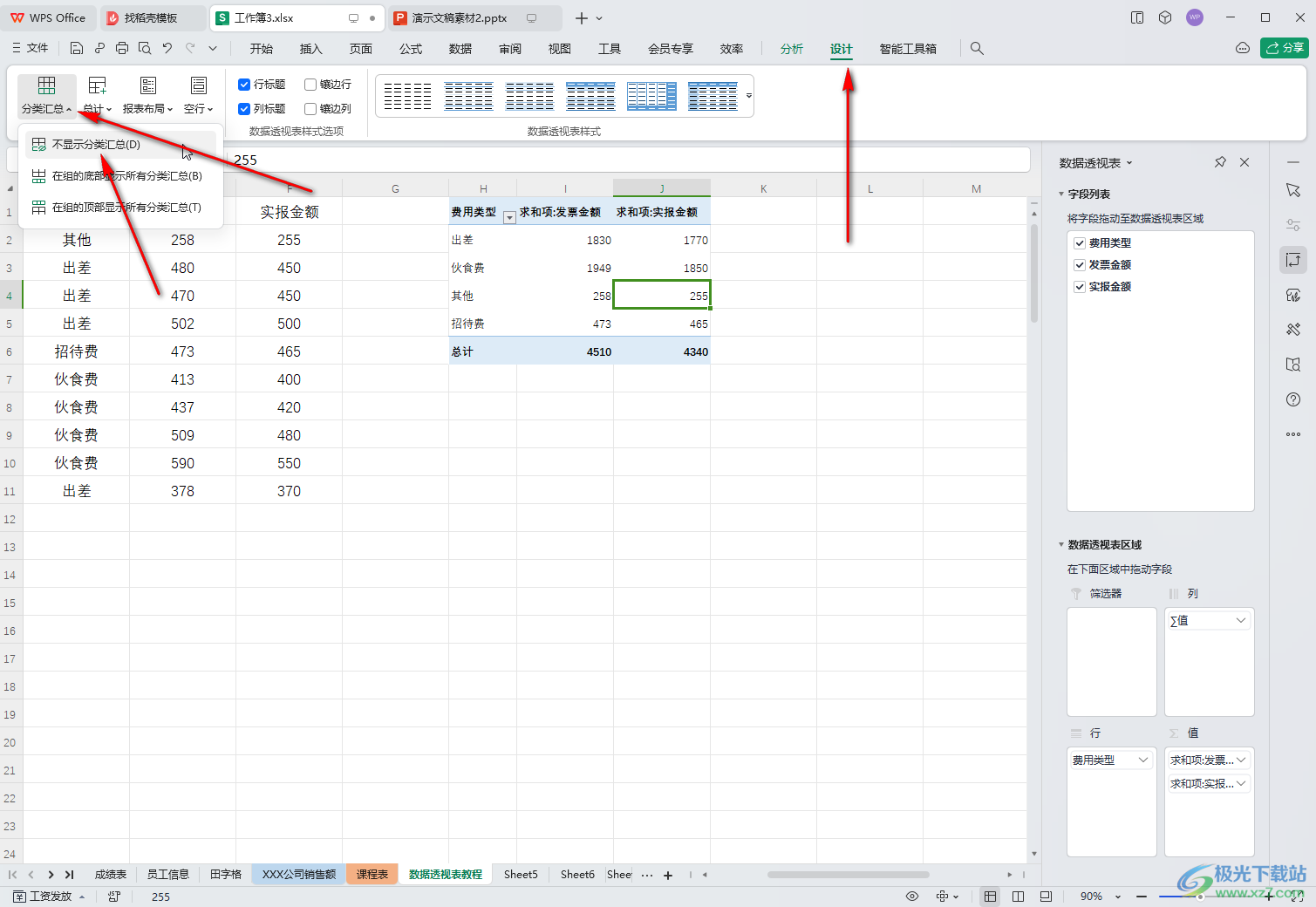Select 在组的底部显示所有分类汇总(B) option
Image resolution: width=1316 pixels, height=907 pixels.
point(120,176)
